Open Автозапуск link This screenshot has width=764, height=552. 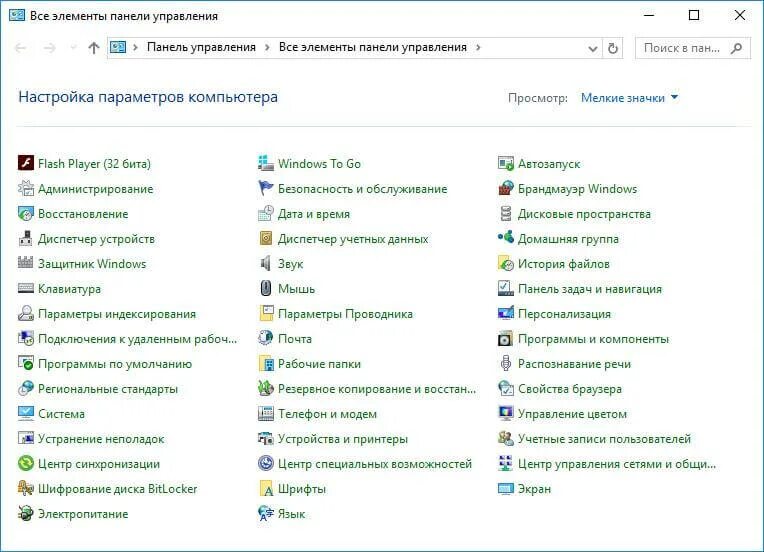click(x=549, y=164)
